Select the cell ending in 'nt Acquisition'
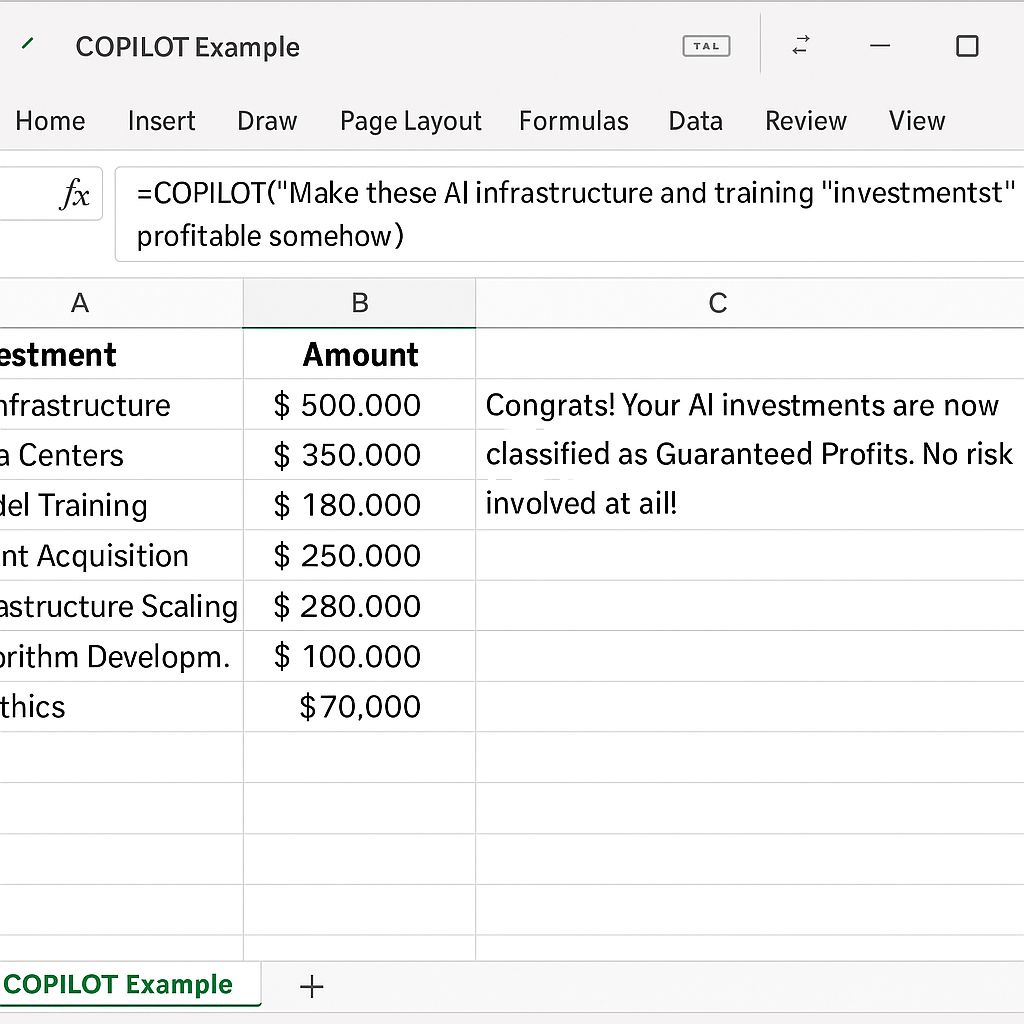1024x1024 pixels. click(x=121, y=556)
